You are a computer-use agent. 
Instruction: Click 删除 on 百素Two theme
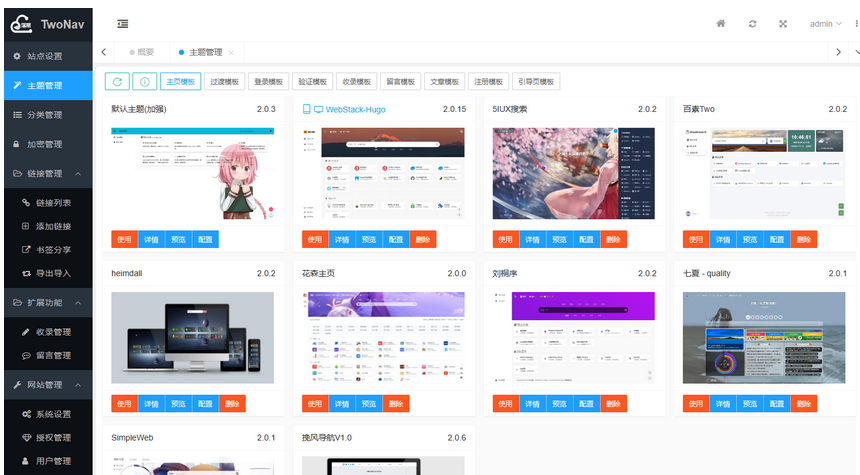[804, 239]
